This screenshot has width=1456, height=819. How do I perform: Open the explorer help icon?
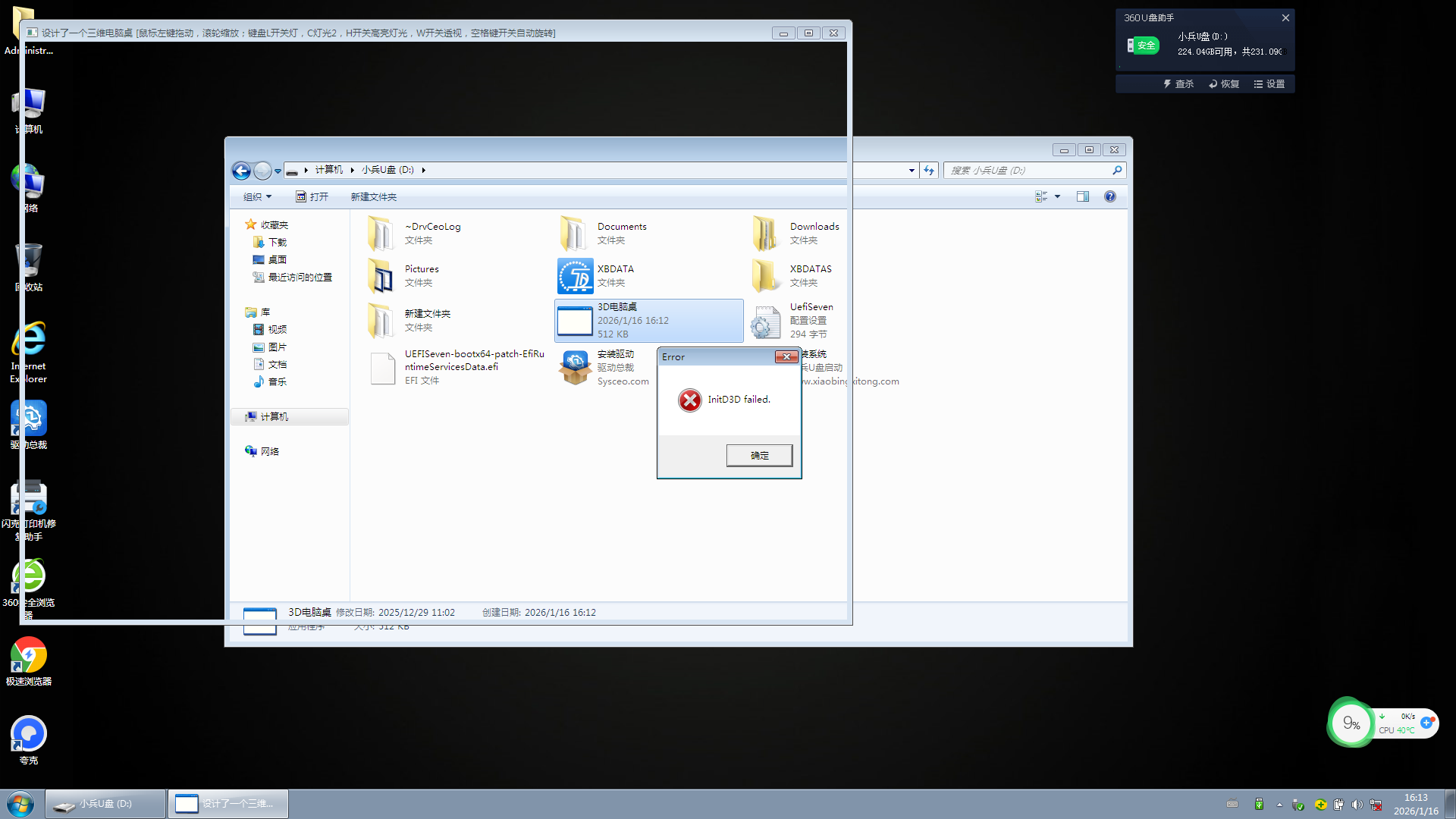(1109, 196)
